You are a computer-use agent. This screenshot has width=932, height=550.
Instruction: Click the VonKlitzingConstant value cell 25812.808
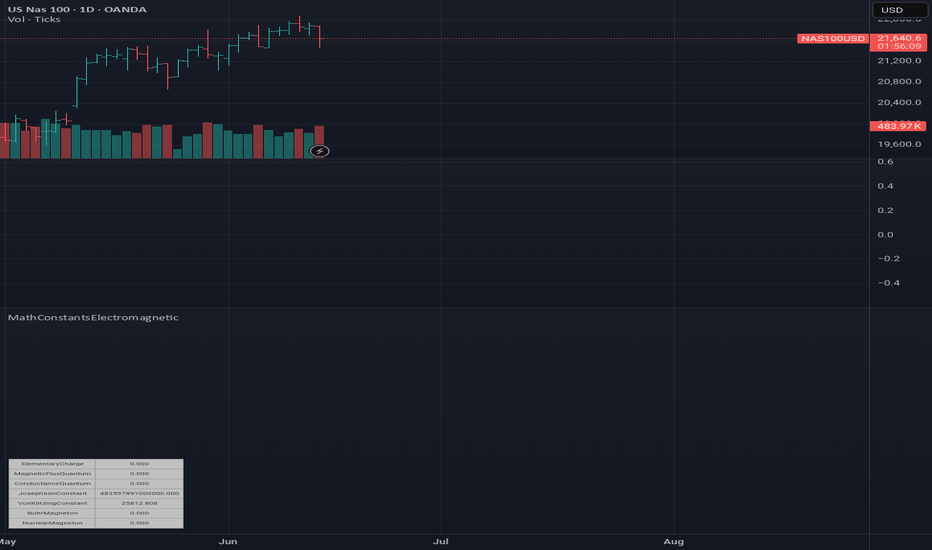pos(139,503)
